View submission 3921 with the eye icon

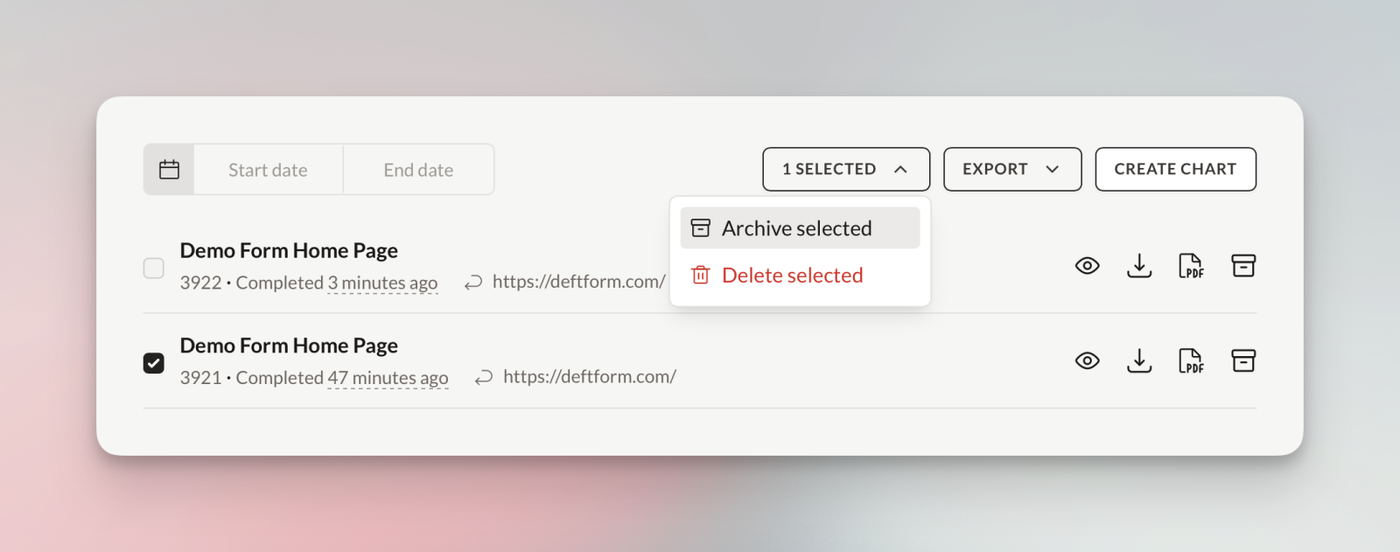click(1087, 361)
